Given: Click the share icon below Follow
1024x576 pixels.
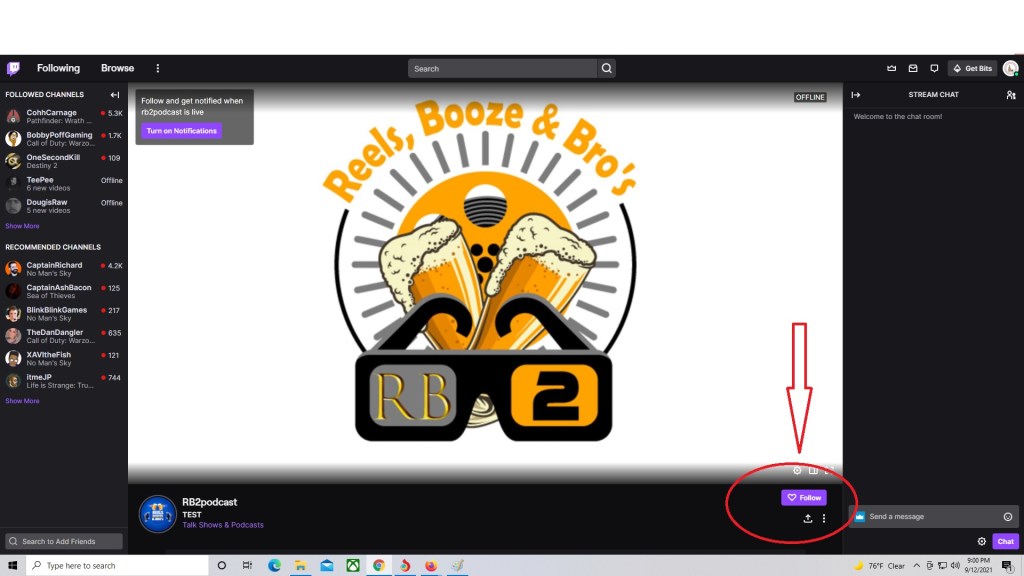Looking at the screenshot, I should pos(808,518).
